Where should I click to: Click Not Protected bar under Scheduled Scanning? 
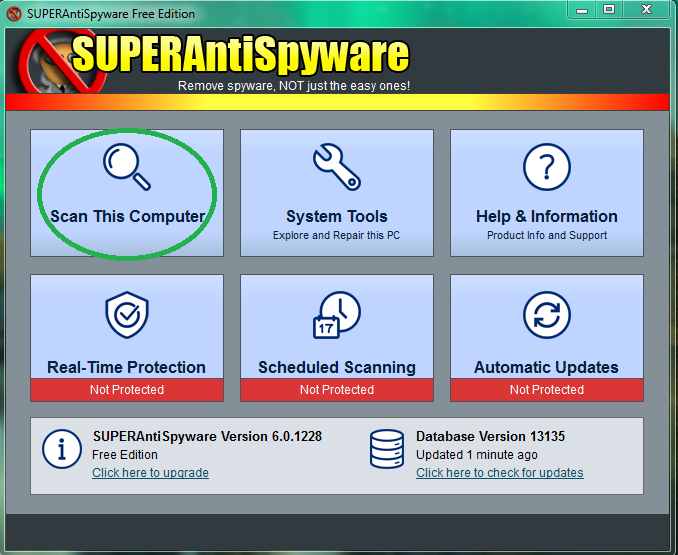pos(337,390)
